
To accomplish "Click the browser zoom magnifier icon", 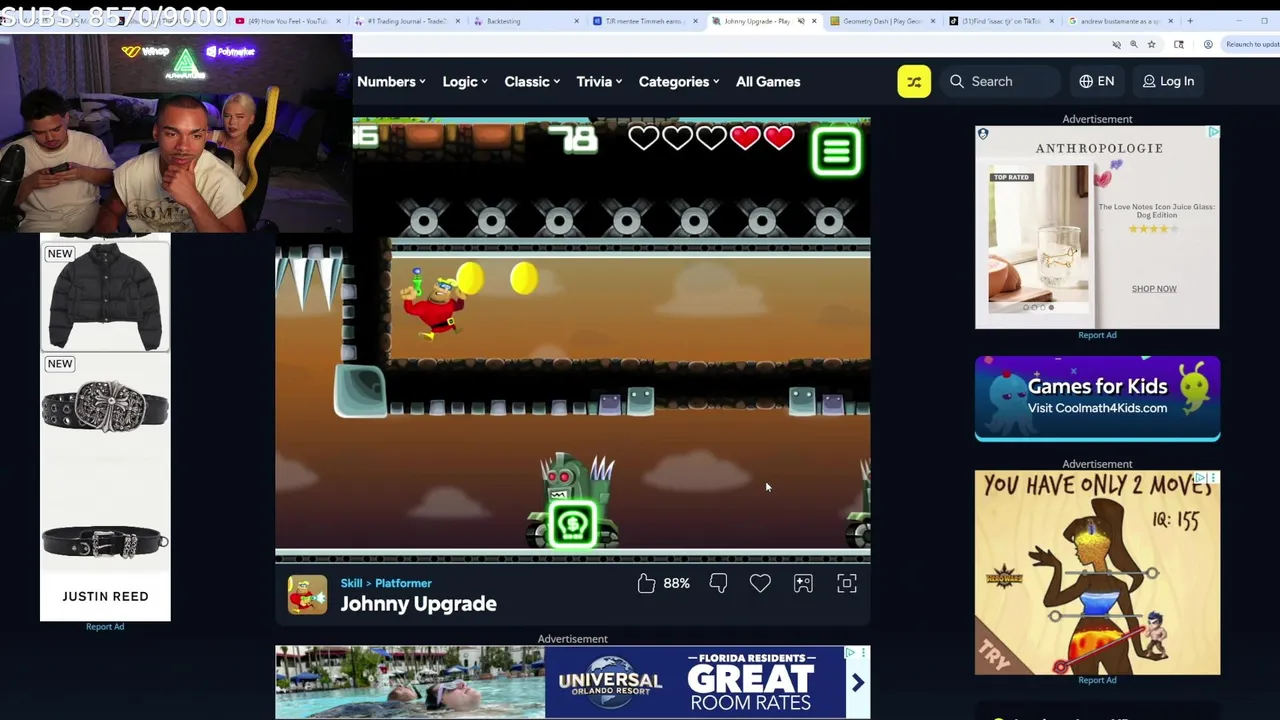I will tap(1134, 44).
